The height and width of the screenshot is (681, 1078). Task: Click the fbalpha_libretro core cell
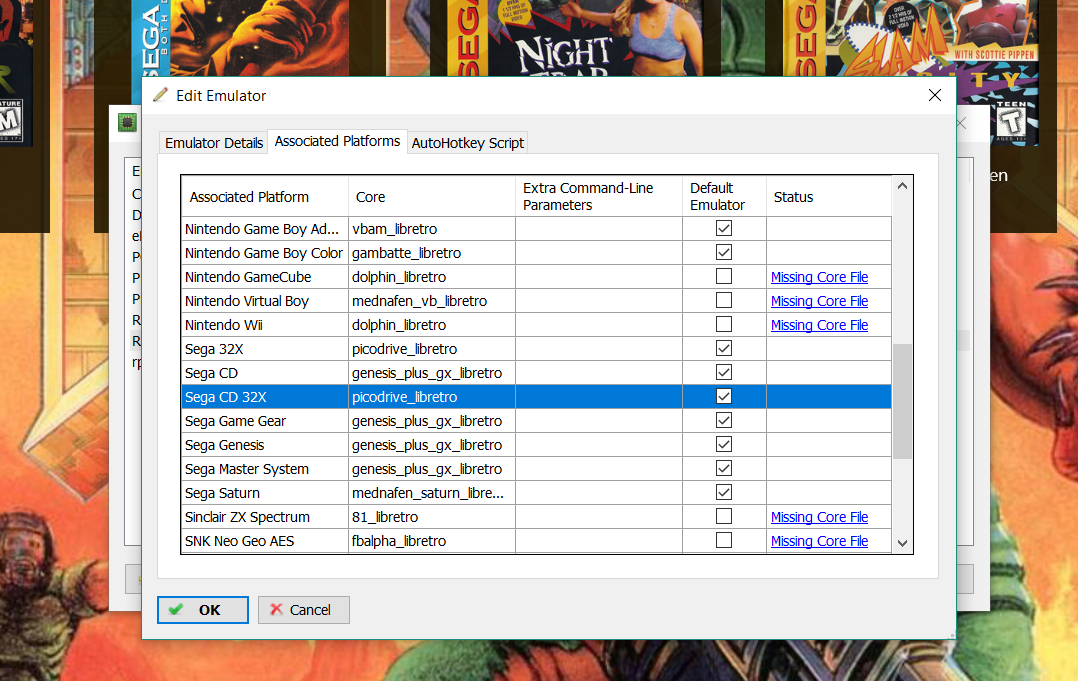[432, 541]
